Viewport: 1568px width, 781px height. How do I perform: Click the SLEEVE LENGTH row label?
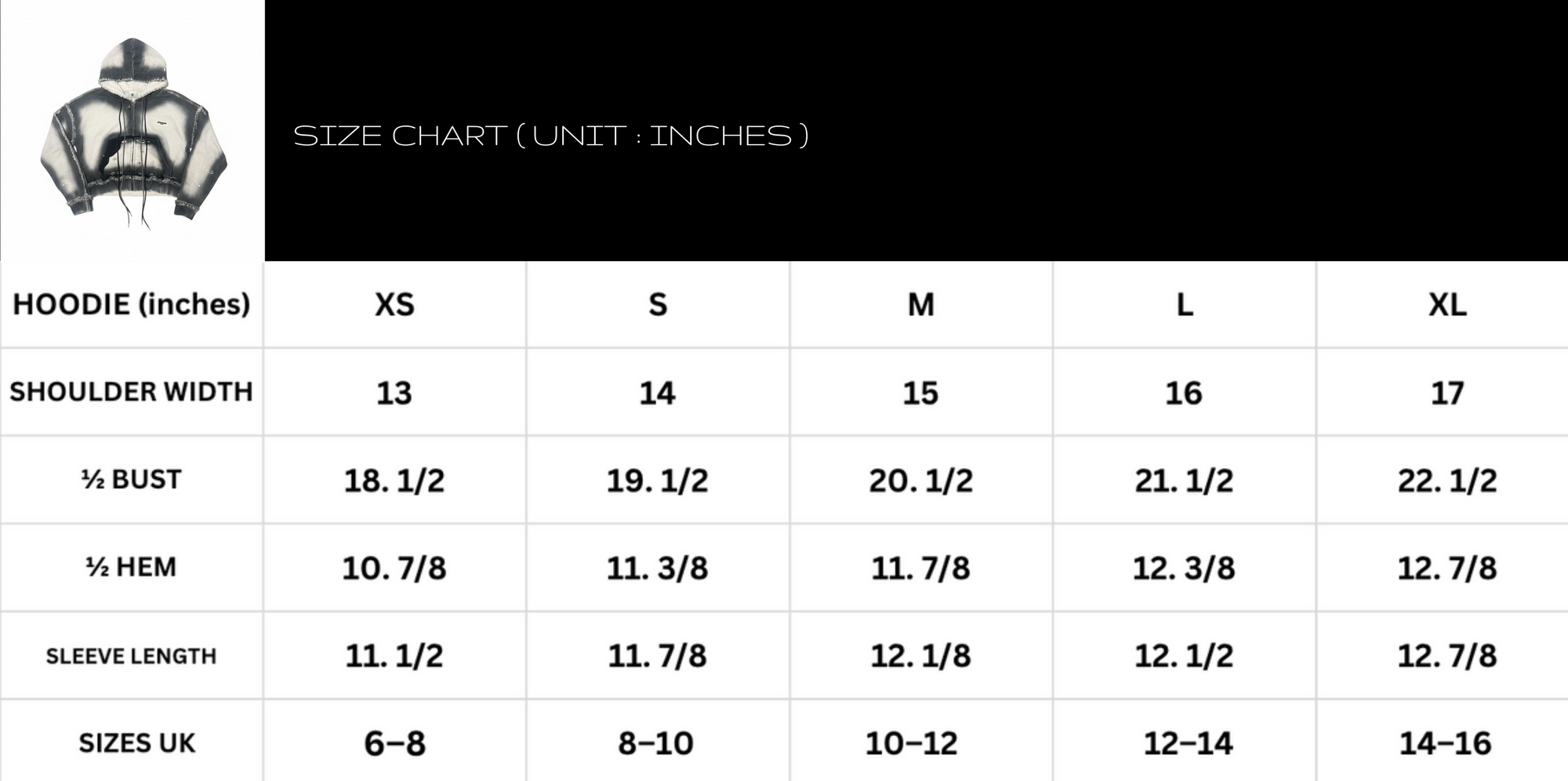pos(132,656)
